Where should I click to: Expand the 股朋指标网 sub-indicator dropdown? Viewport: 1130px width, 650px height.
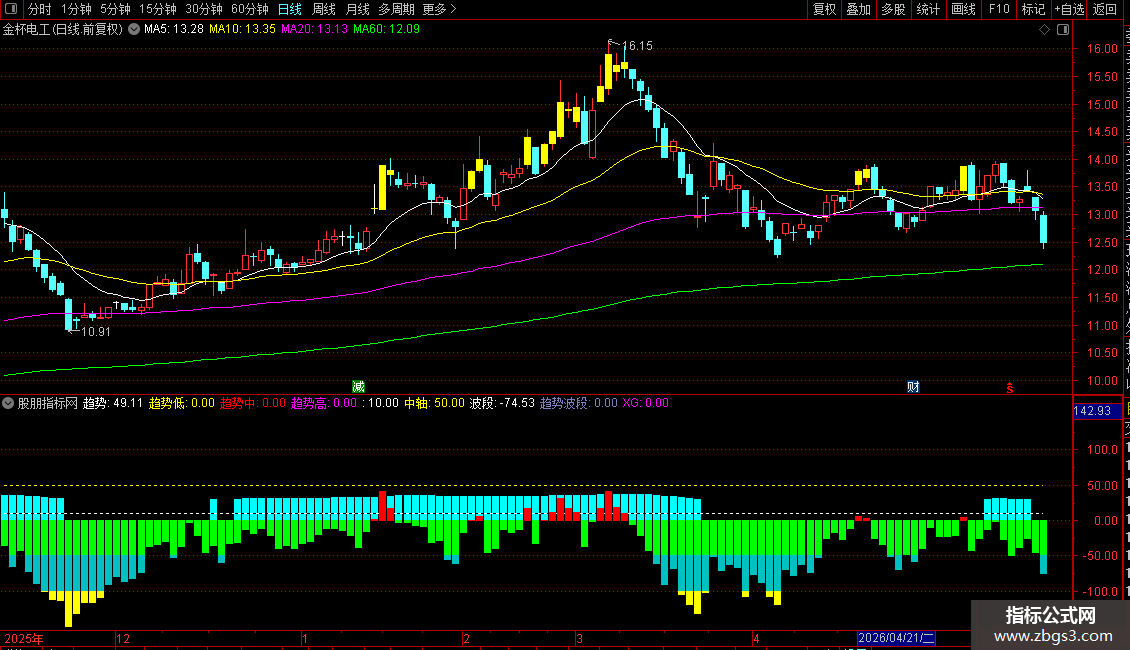coord(8,404)
